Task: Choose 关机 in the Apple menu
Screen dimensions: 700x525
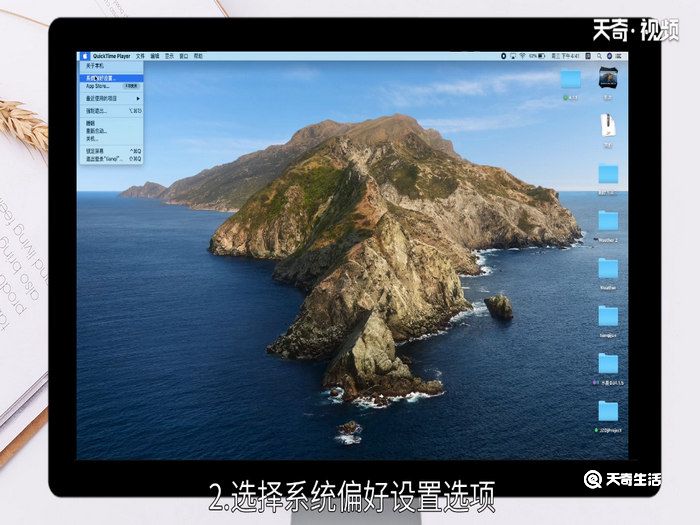Action: 112,139
